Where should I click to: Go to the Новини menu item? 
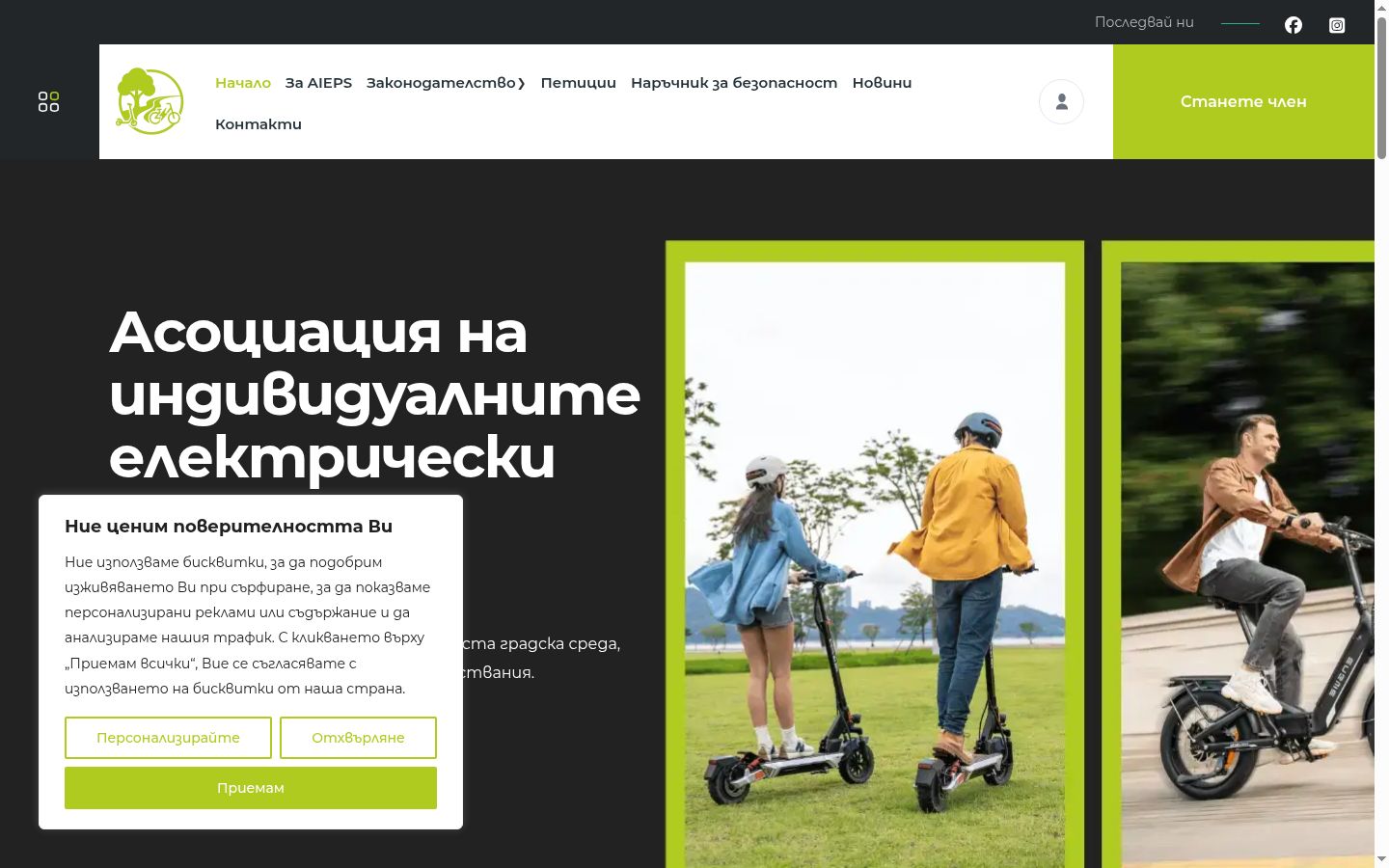(882, 83)
